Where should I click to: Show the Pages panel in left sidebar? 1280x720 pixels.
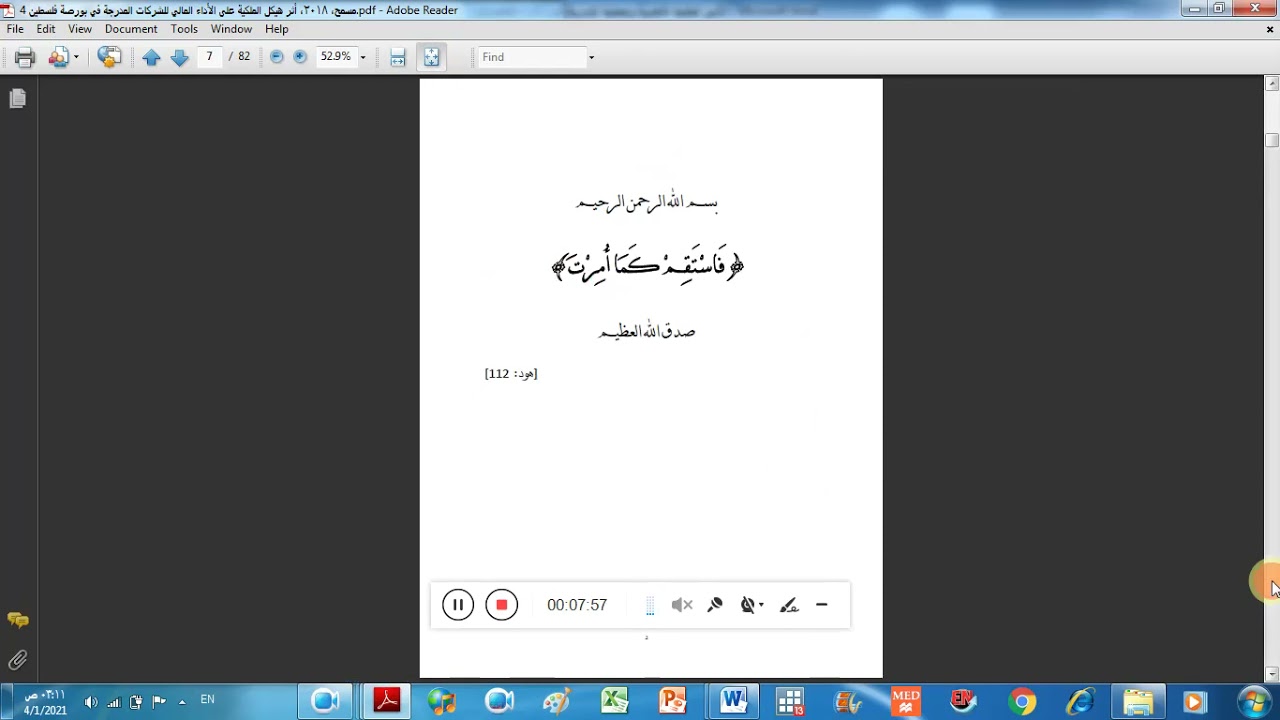tap(17, 98)
